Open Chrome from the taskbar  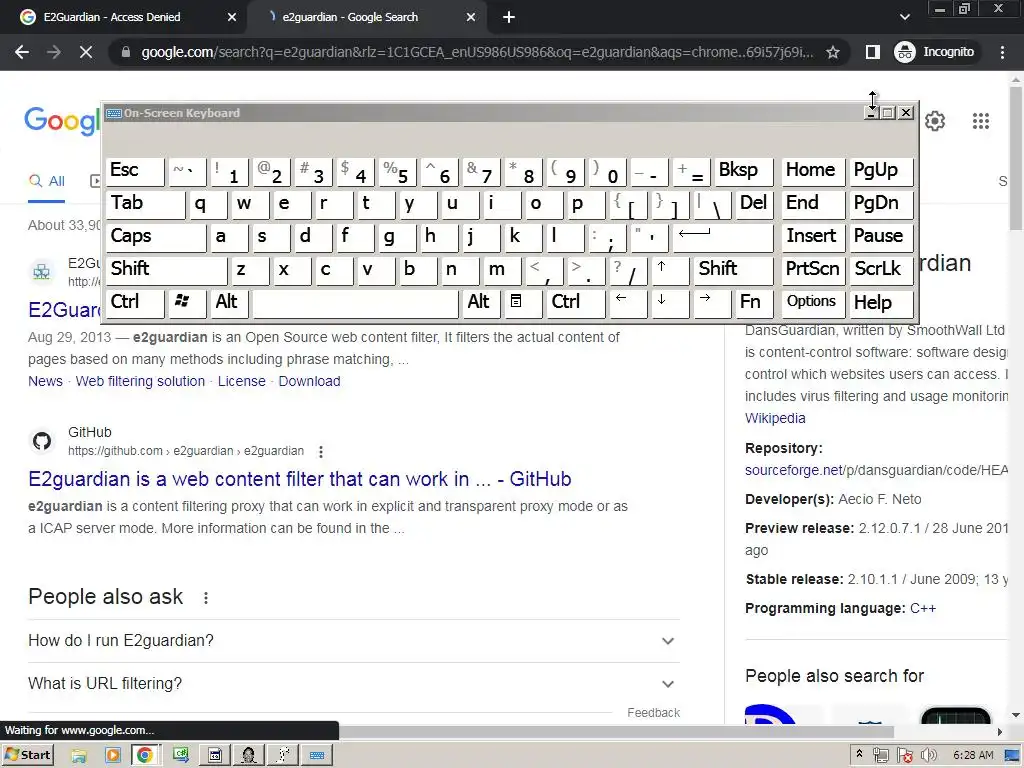(x=145, y=756)
